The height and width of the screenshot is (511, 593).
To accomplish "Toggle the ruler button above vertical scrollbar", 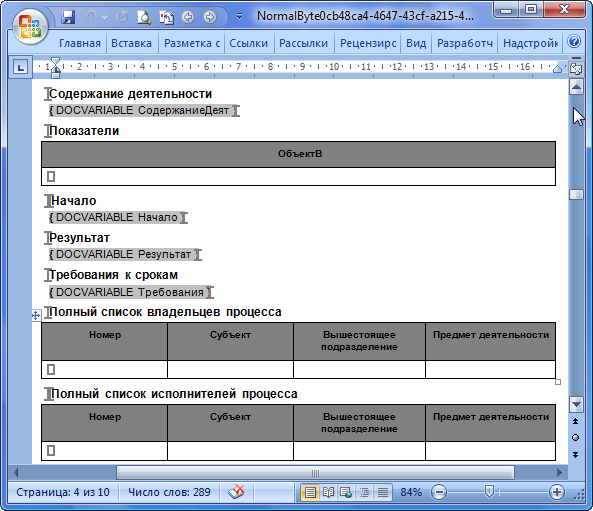I will point(576,68).
